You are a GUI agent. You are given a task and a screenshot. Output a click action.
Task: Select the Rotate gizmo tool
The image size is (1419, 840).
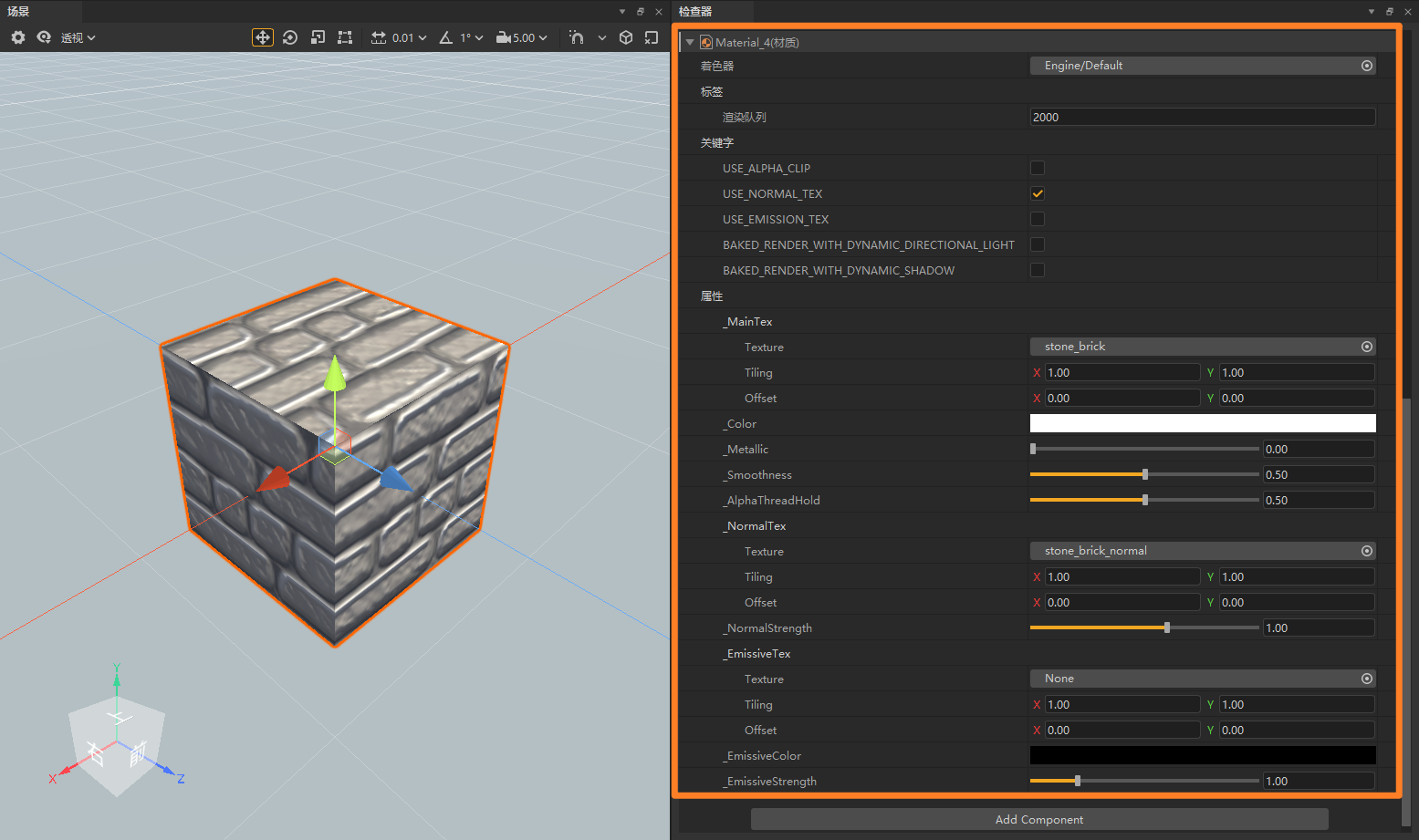click(290, 37)
